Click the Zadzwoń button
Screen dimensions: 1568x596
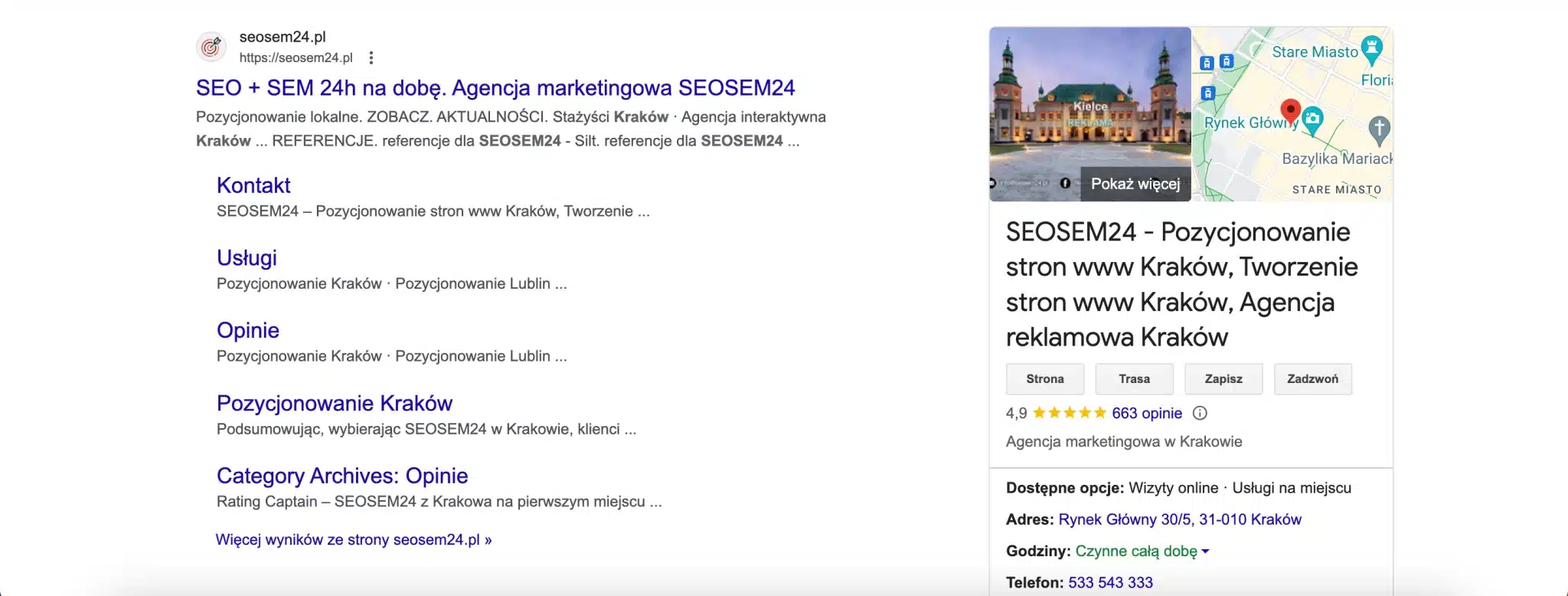tap(1313, 379)
